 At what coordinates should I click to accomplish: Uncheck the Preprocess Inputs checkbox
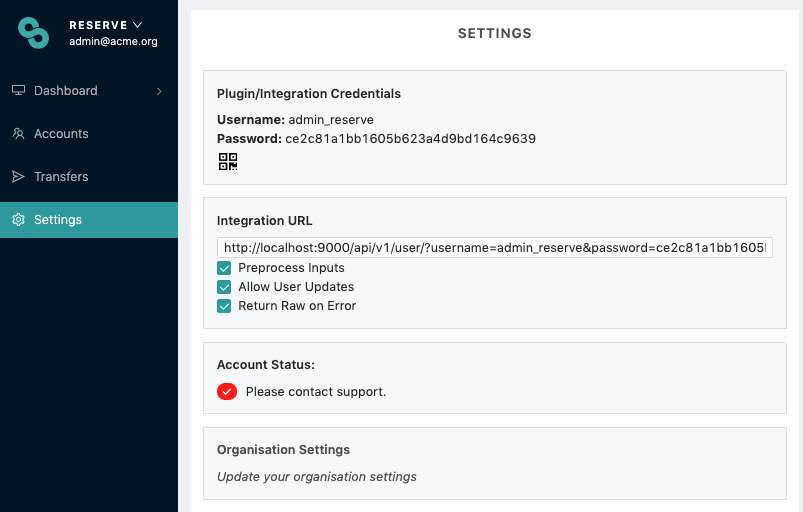pyautogui.click(x=225, y=268)
